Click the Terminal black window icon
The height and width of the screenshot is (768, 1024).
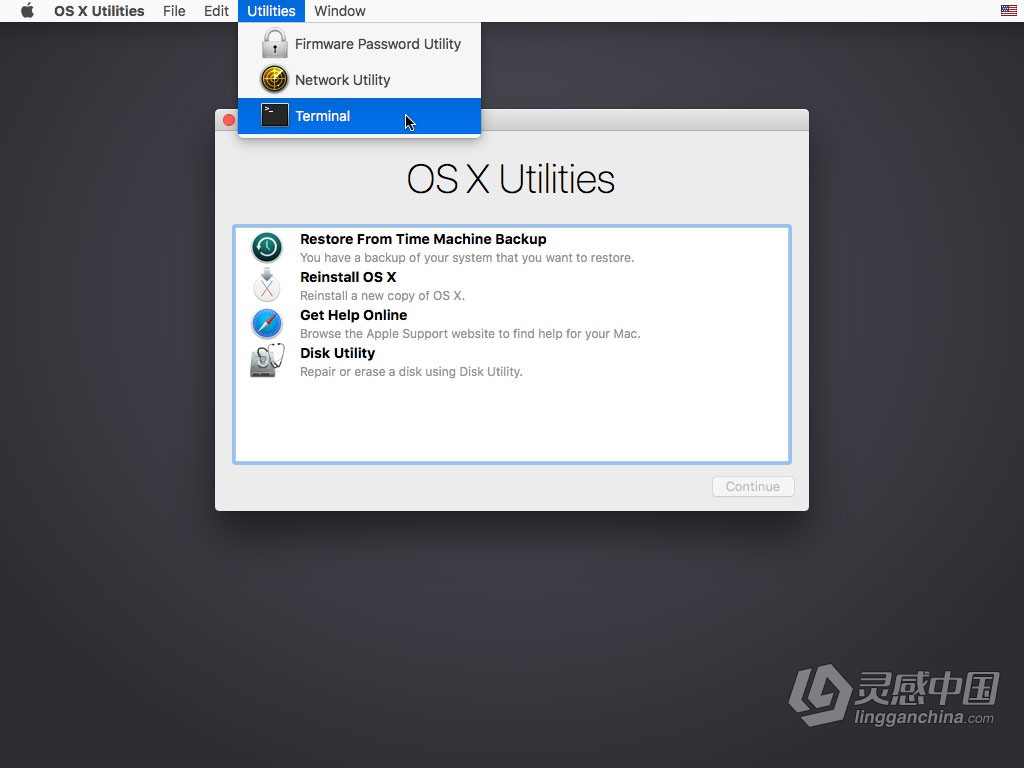click(274, 116)
